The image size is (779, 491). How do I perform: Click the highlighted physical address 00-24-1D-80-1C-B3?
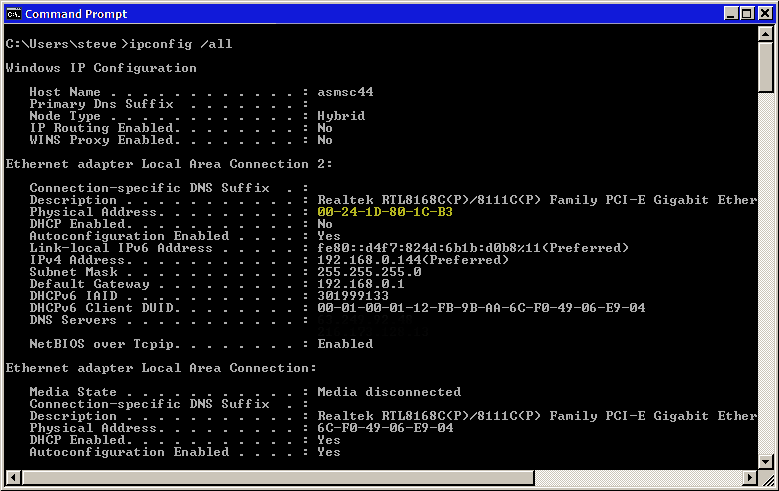click(x=385, y=212)
